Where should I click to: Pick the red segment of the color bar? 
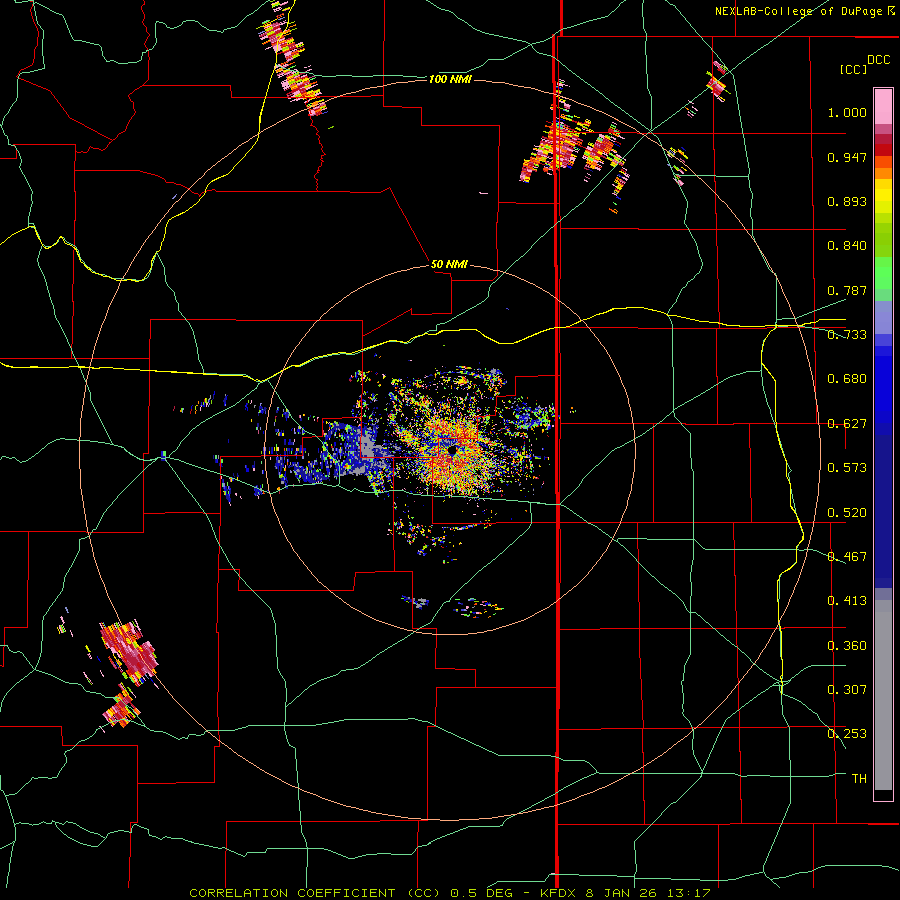click(883, 150)
